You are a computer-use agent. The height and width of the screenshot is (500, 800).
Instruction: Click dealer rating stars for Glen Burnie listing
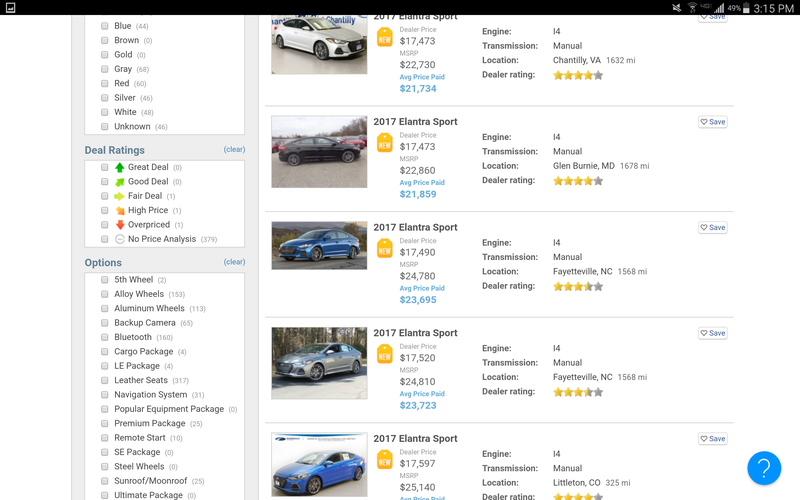578,181
